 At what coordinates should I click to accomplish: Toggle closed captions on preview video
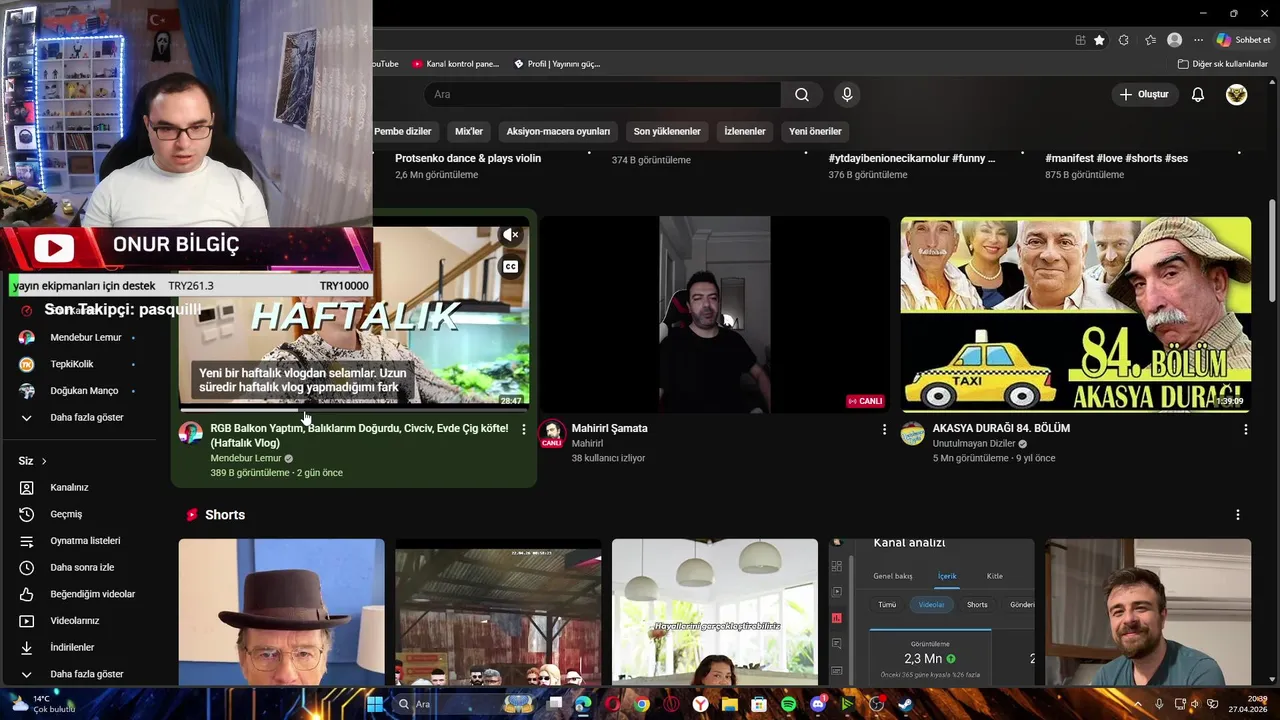510,267
